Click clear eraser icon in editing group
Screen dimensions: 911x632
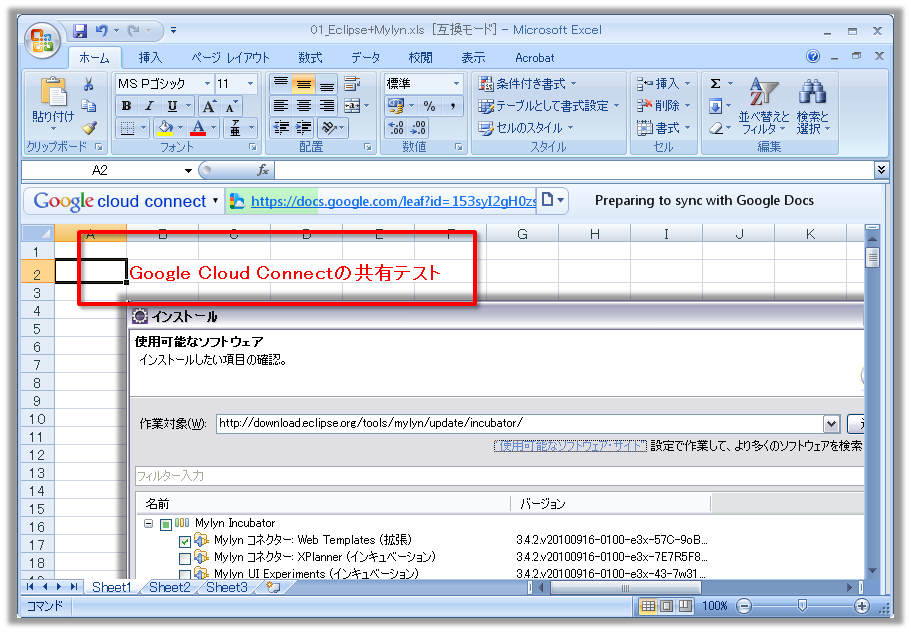(x=716, y=128)
